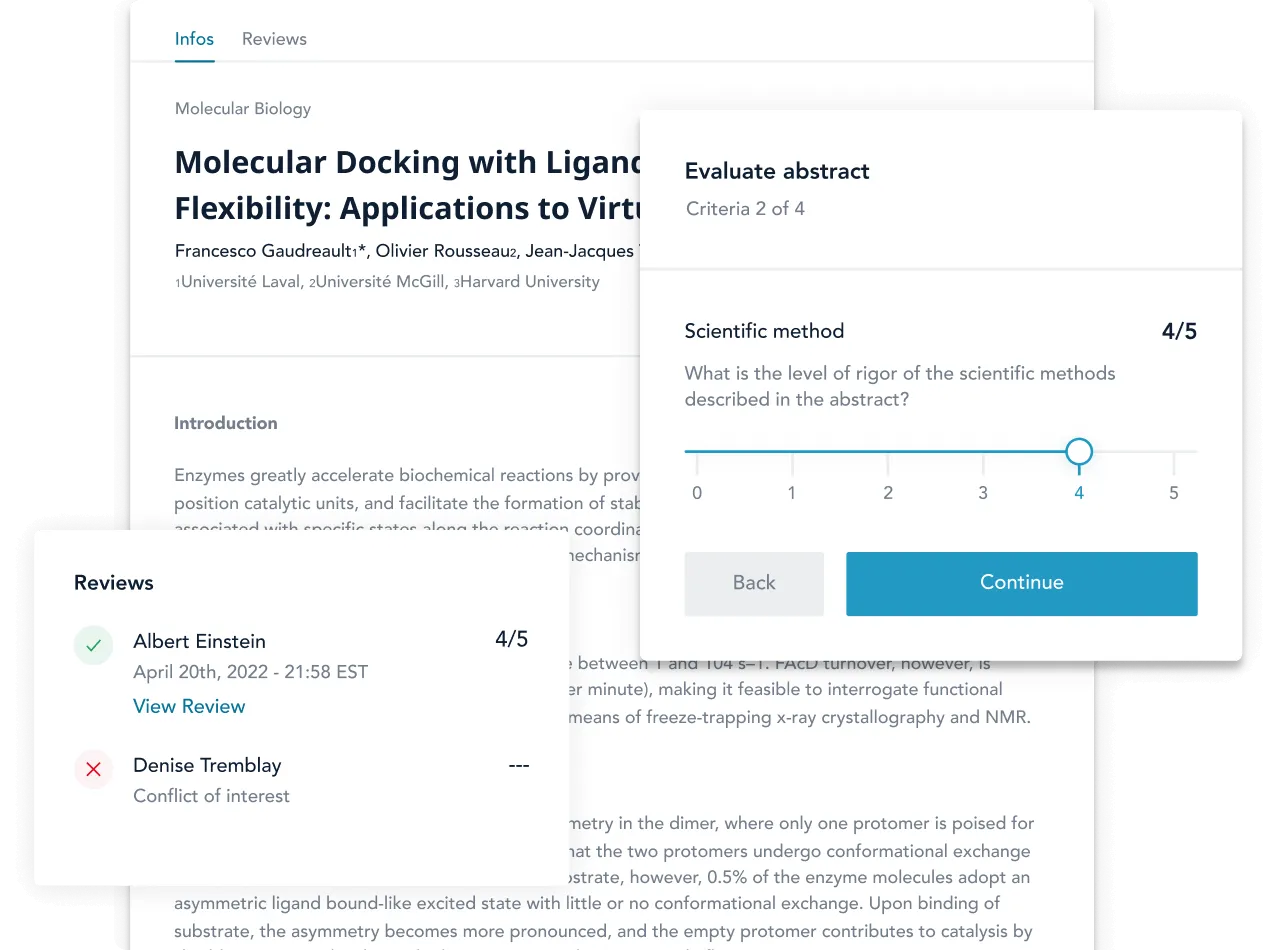Click the 4/5 score next to Scientific method

tap(1179, 331)
